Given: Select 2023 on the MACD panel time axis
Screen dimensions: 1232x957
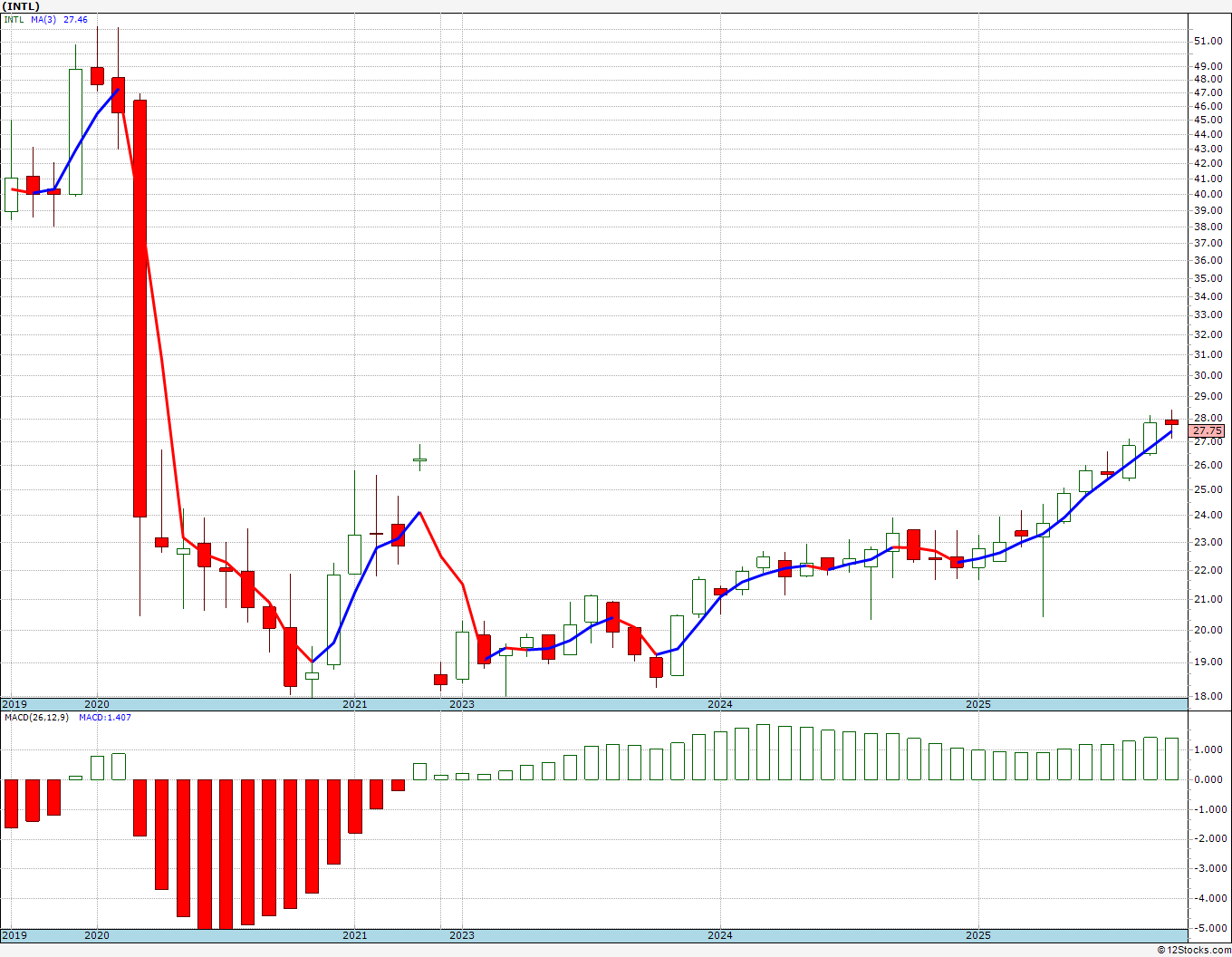Looking at the screenshot, I should pos(462,935).
